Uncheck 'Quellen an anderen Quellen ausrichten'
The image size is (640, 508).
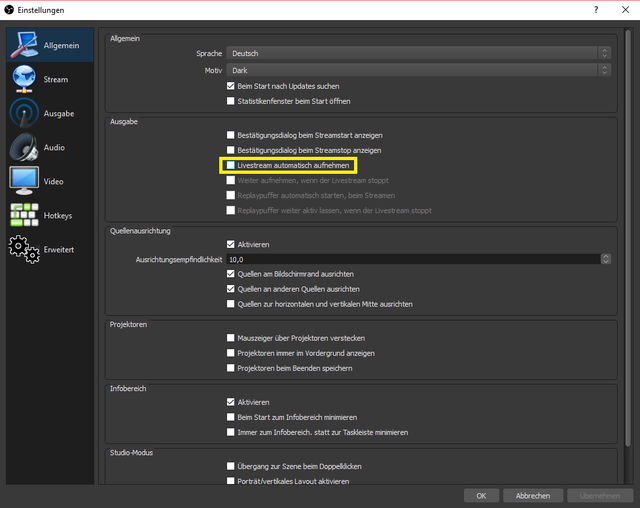click(231, 289)
